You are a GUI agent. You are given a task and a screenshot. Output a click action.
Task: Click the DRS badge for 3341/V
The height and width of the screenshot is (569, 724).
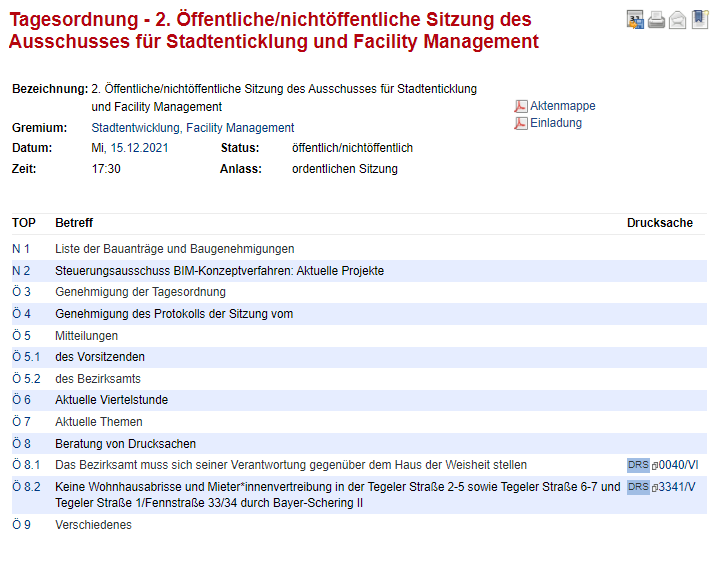pyautogui.click(x=638, y=486)
